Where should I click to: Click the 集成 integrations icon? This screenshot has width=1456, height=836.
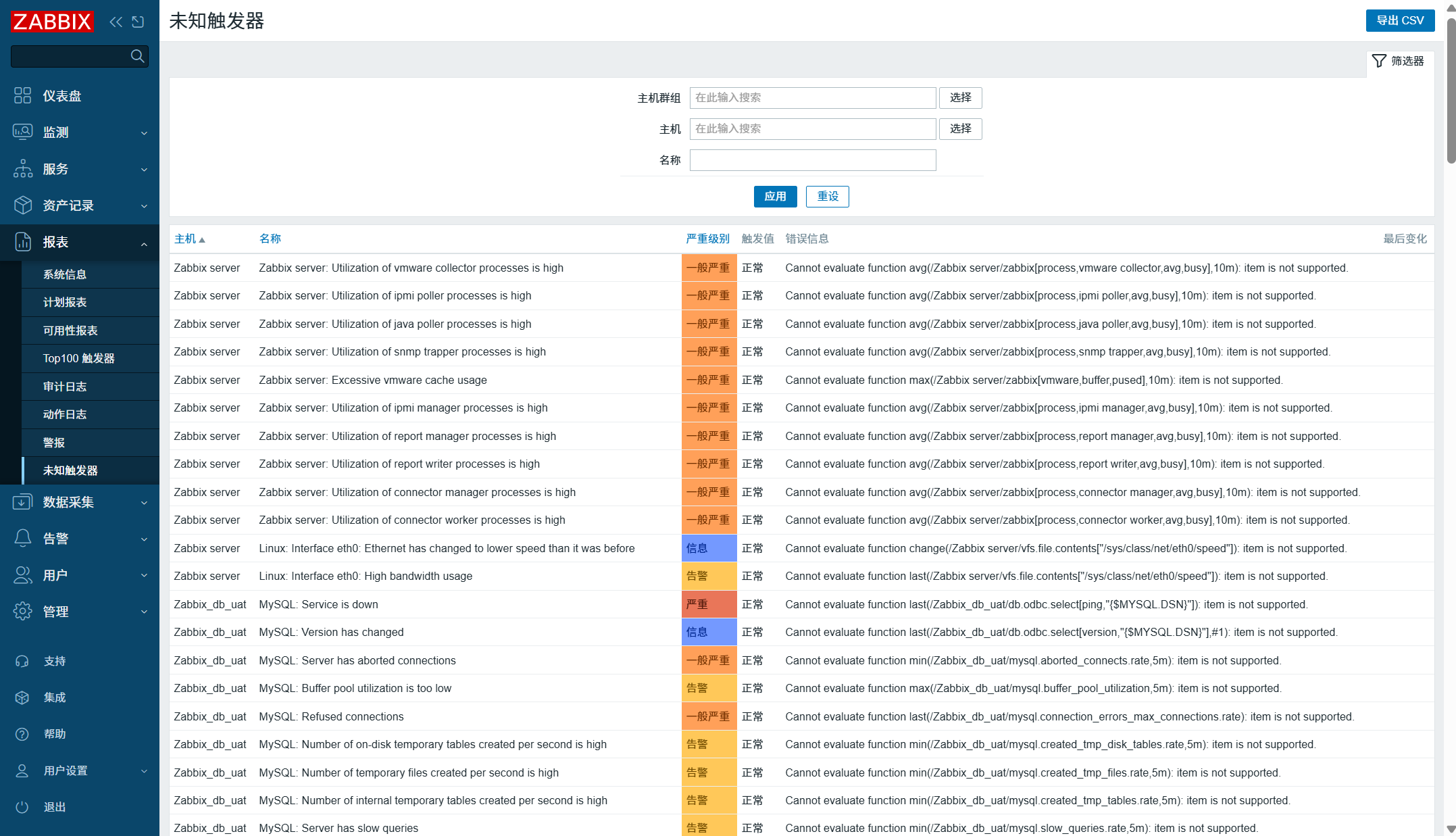pos(22,697)
